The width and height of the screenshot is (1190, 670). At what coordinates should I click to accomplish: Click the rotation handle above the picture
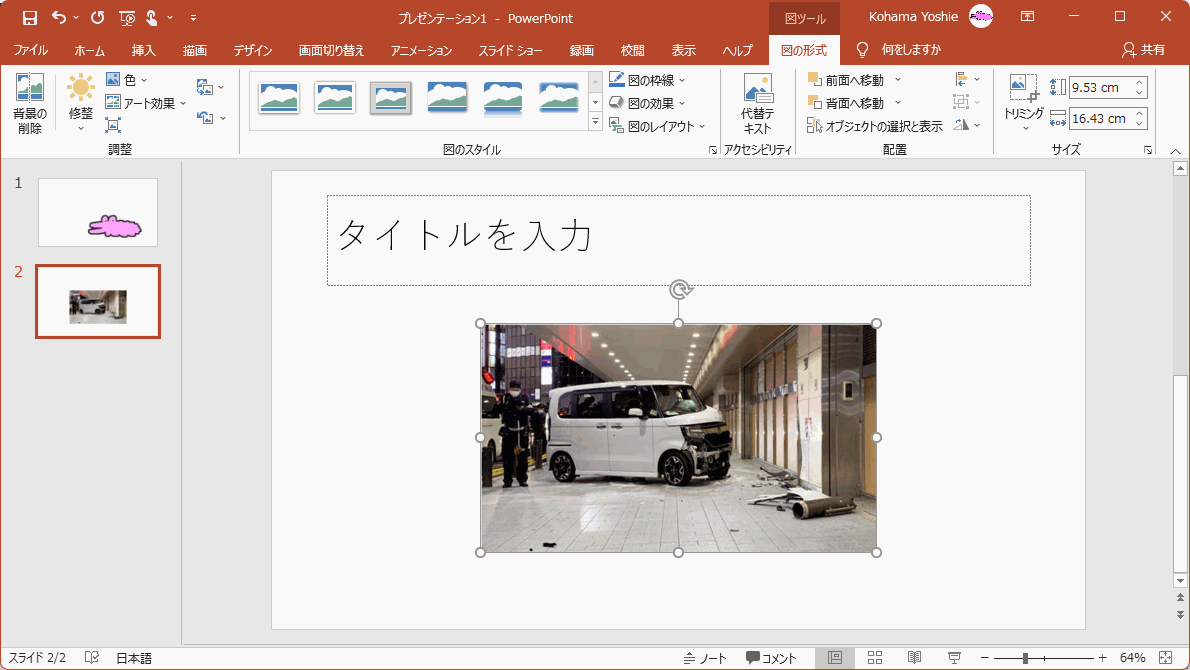[679, 290]
